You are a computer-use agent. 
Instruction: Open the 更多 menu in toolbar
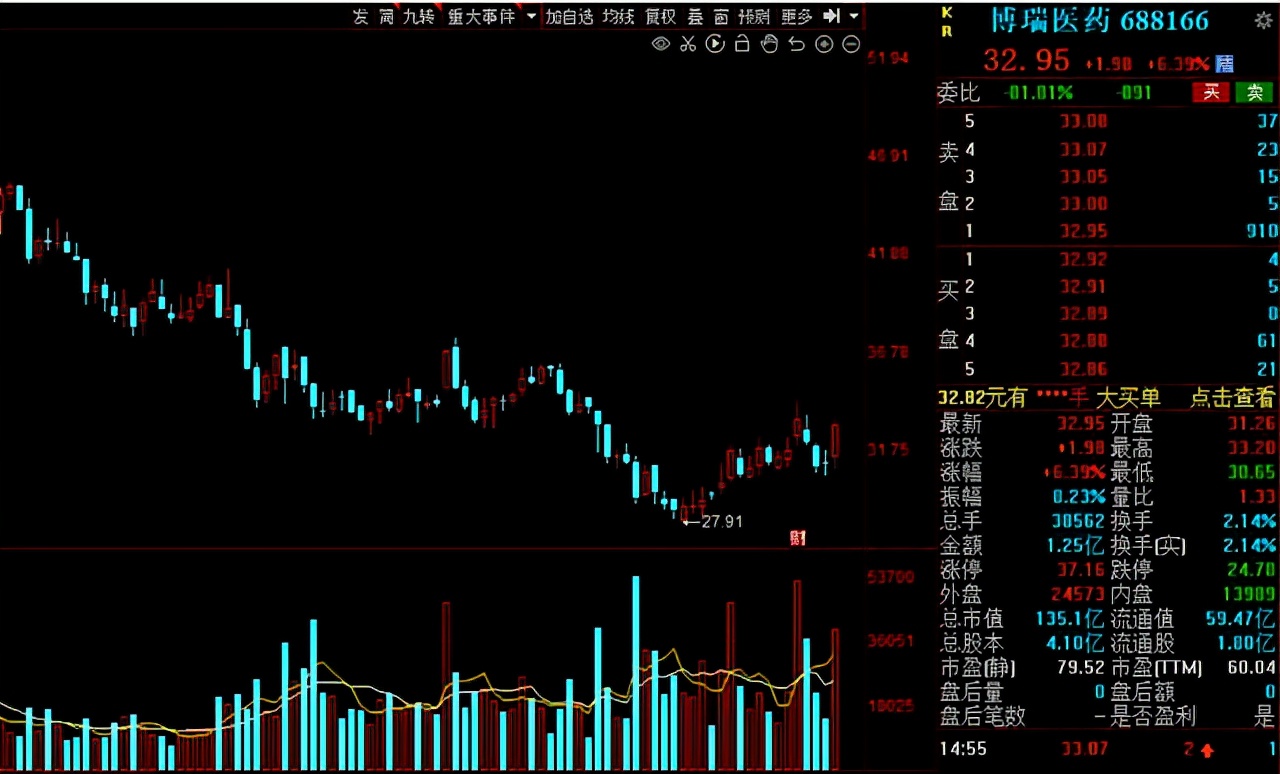[797, 16]
